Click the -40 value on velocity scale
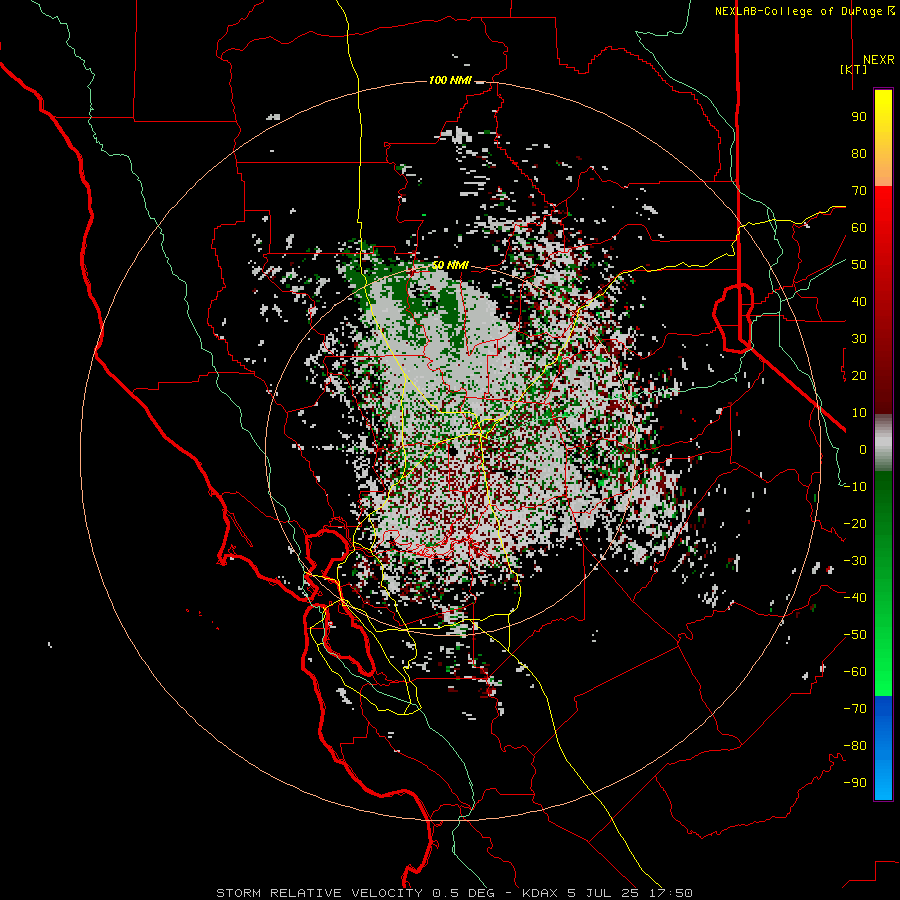 click(855, 598)
